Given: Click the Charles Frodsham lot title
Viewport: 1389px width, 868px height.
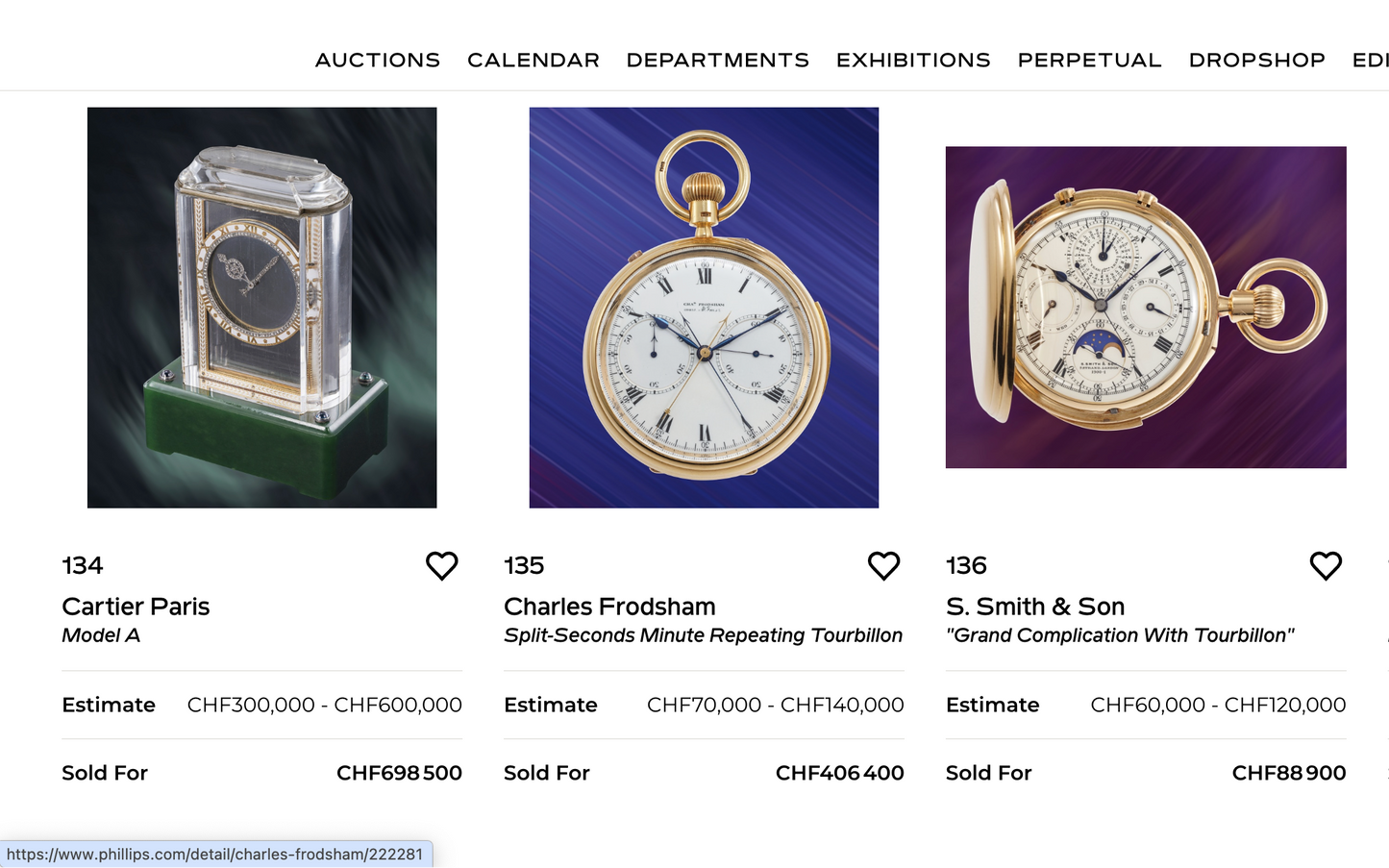Looking at the screenshot, I should click(609, 607).
